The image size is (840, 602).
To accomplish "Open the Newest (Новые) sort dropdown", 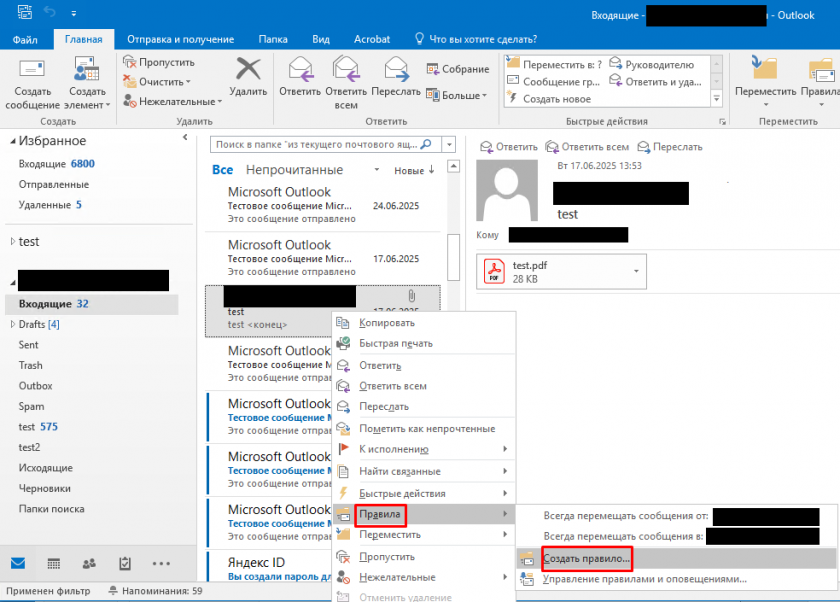I will (x=414, y=171).
